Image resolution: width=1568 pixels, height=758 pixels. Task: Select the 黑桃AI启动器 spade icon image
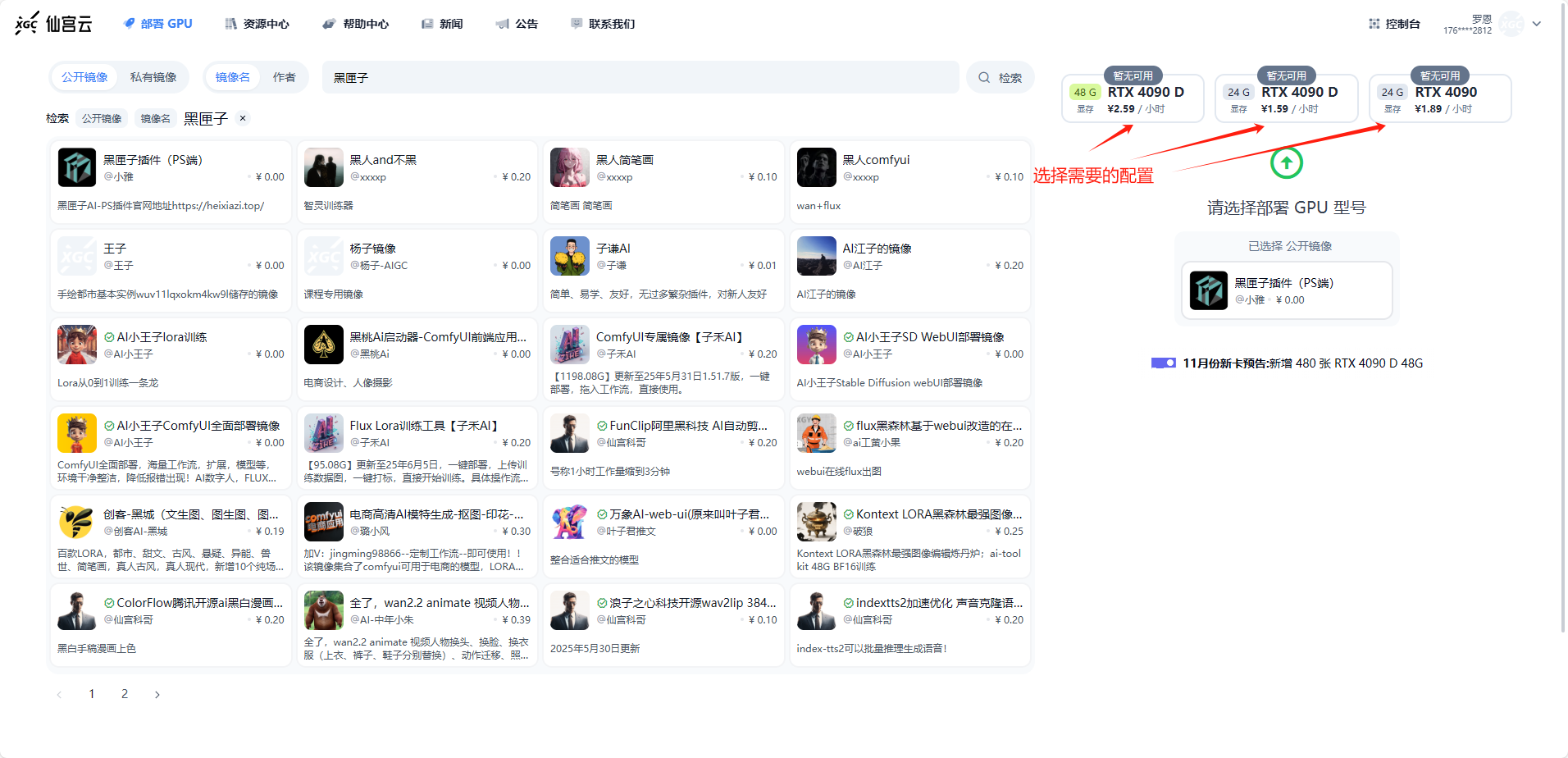[323, 345]
